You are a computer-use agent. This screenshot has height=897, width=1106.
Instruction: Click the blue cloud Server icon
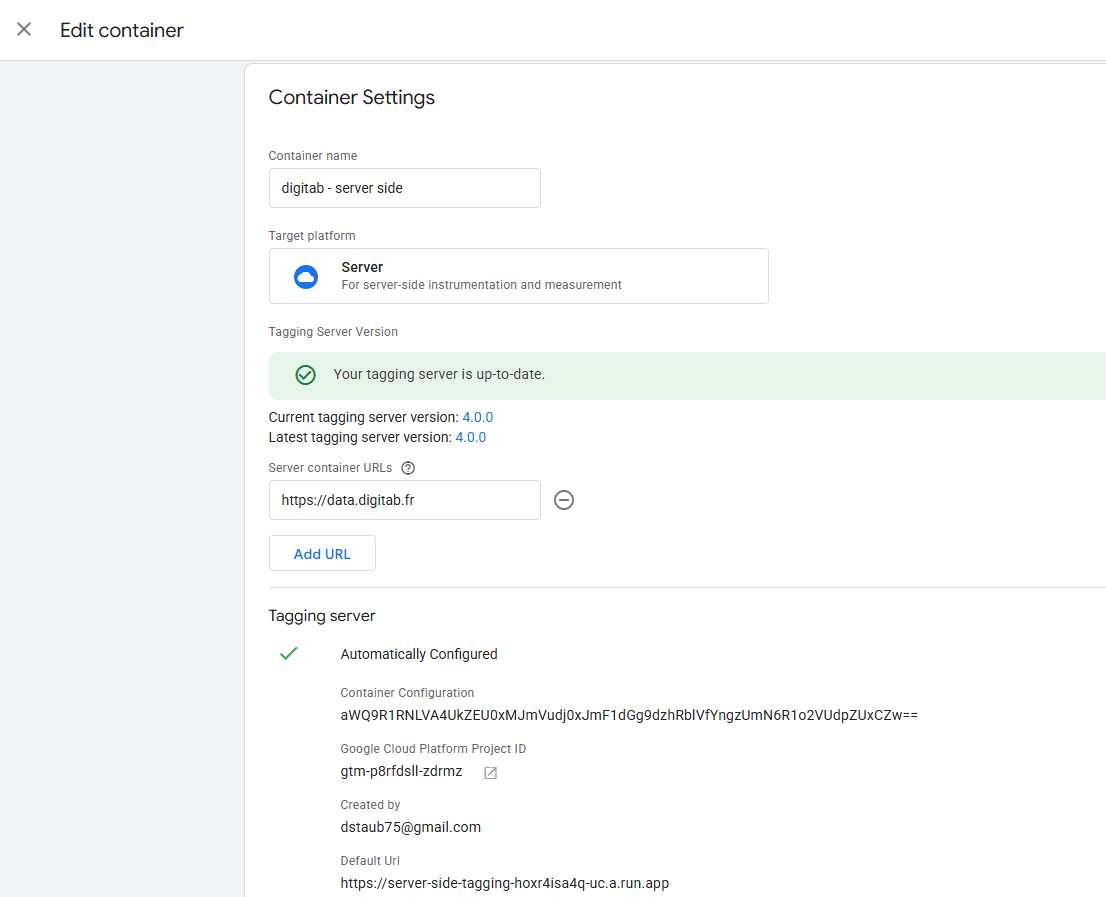(x=305, y=277)
